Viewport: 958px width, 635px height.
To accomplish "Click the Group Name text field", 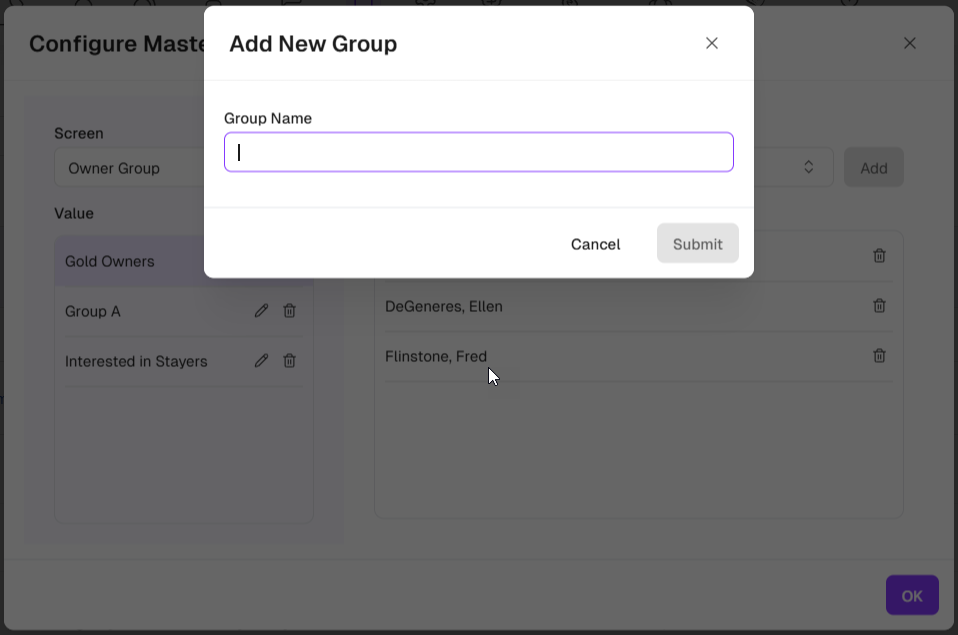I will (x=479, y=152).
